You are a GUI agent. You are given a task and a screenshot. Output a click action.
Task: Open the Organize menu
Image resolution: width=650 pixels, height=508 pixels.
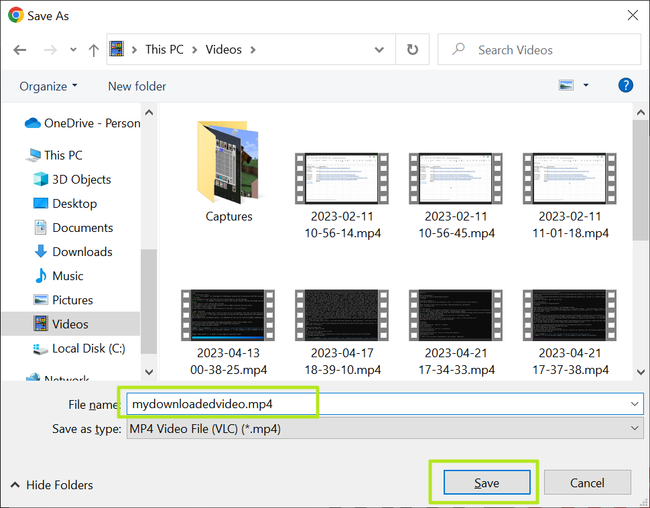click(48, 86)
